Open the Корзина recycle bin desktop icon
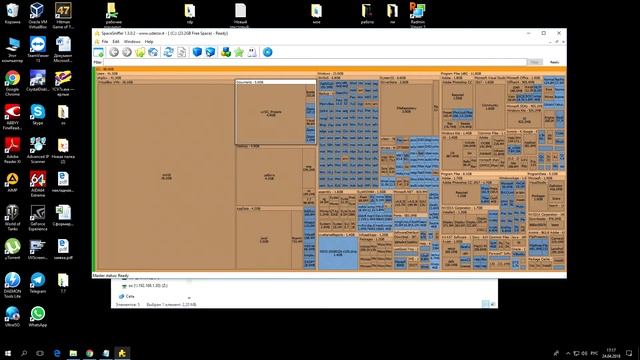Viewport: 640px width, 360px height. pos(12,13)
